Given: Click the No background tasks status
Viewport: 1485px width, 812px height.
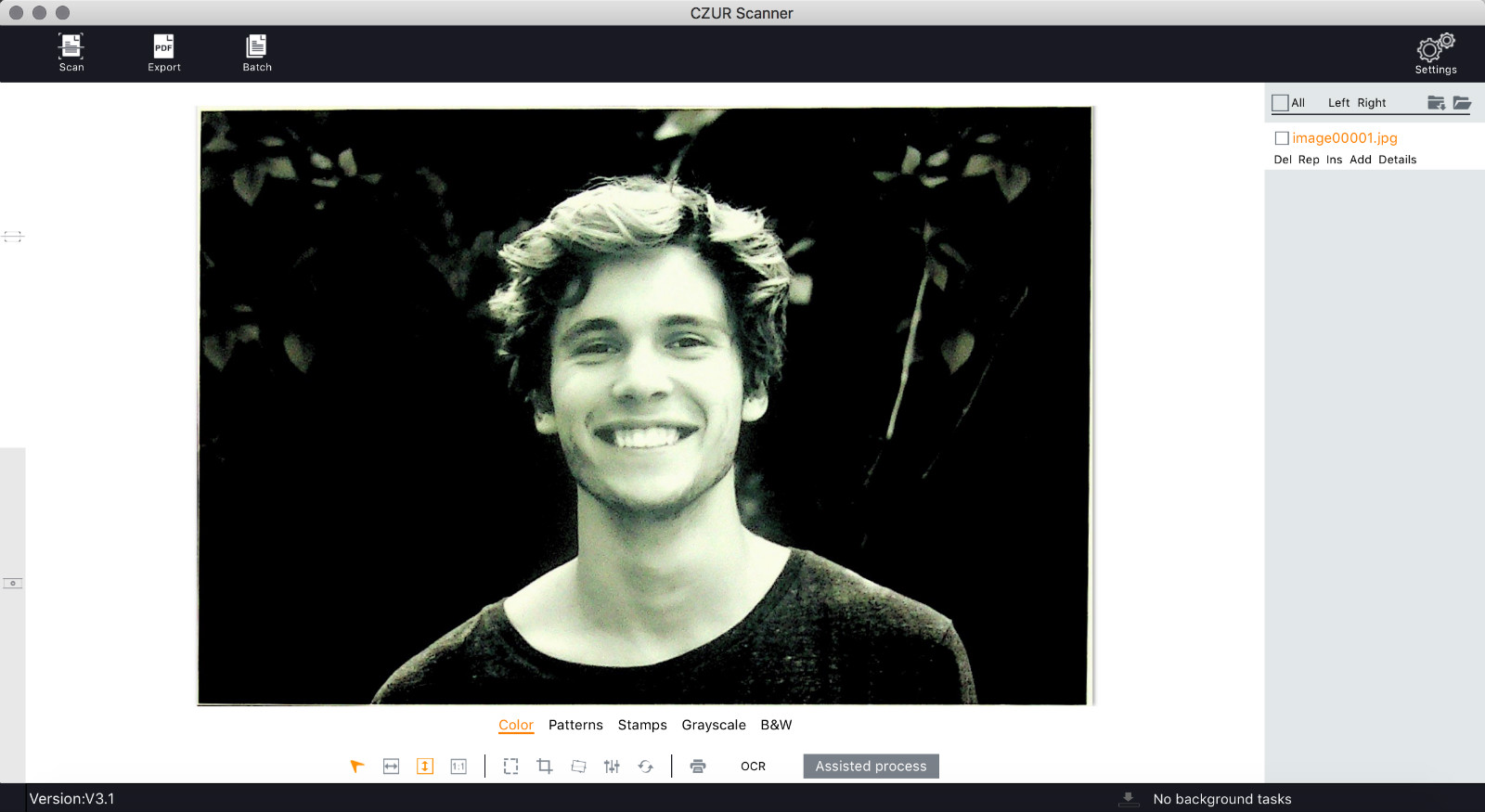Looking at the screenshot, I should point(1222,799).
